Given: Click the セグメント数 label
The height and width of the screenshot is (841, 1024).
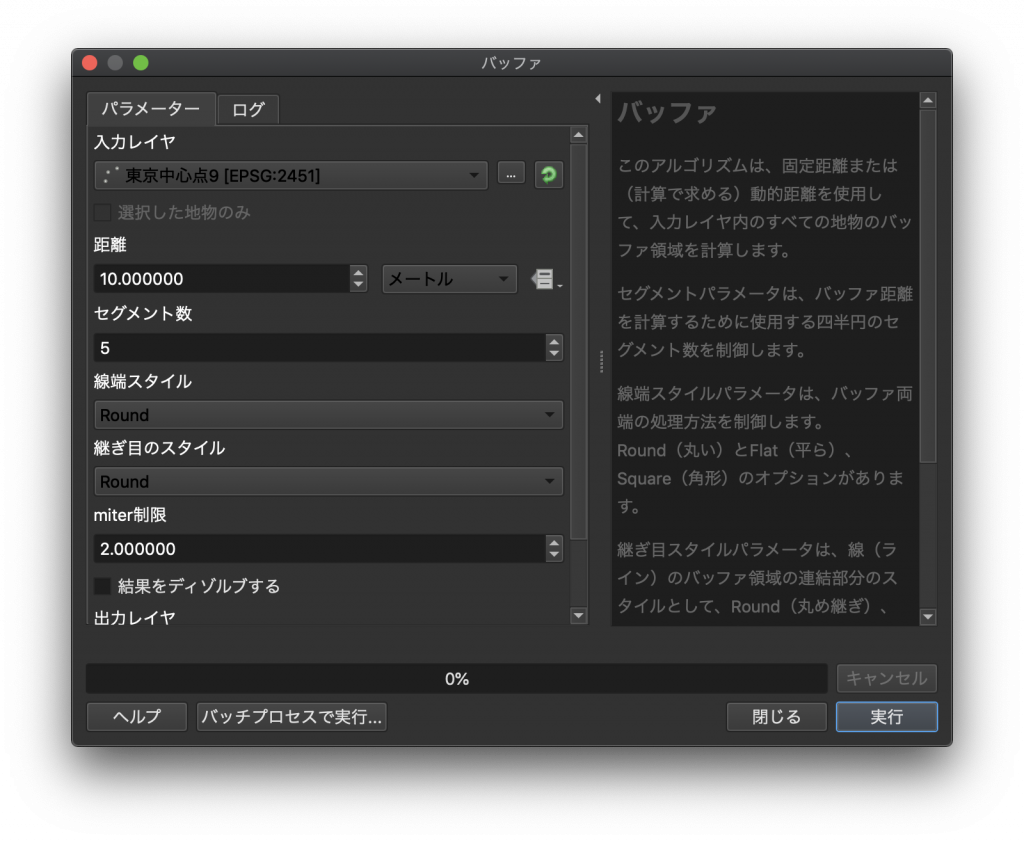Looking at the screenshot, I should click(x=143, y=313).
